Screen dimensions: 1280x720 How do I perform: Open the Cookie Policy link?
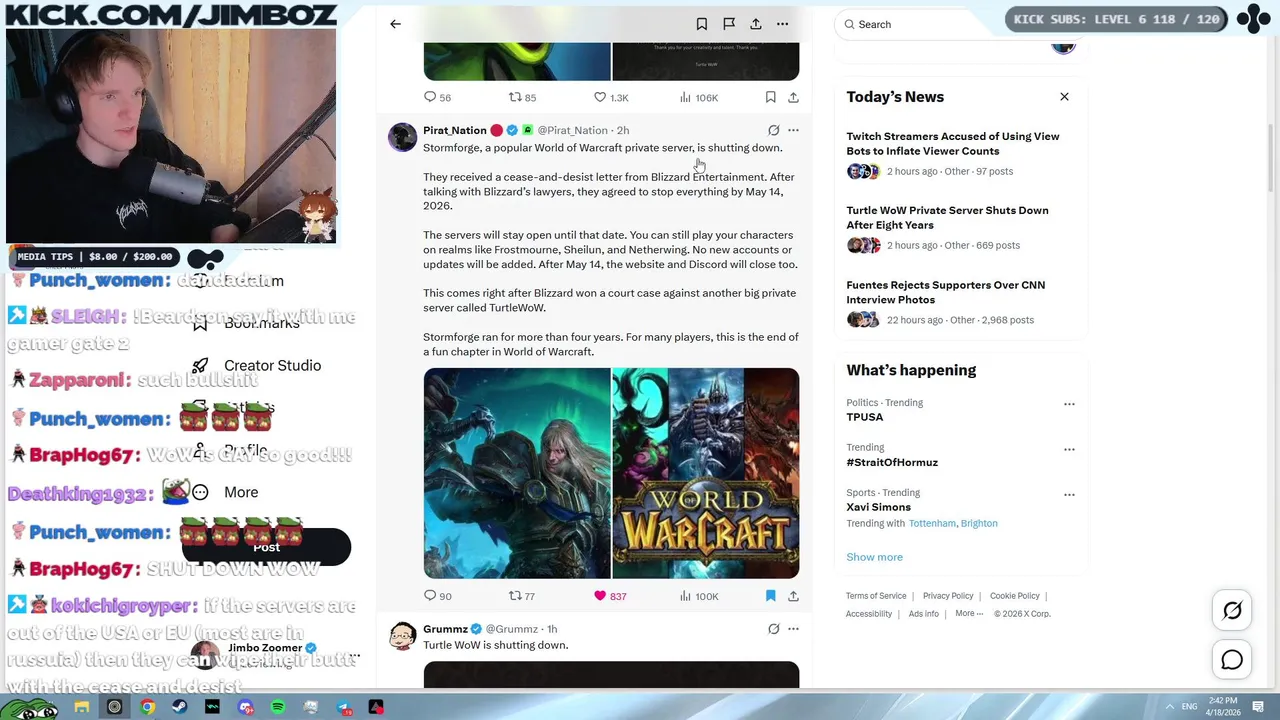tap(1014, 596)
